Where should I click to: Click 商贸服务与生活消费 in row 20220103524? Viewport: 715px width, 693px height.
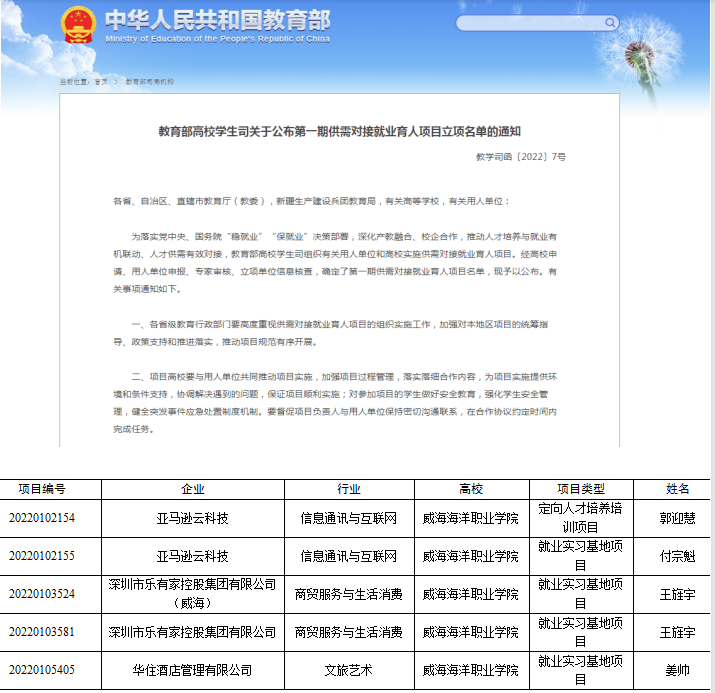(x=349, y=594)
